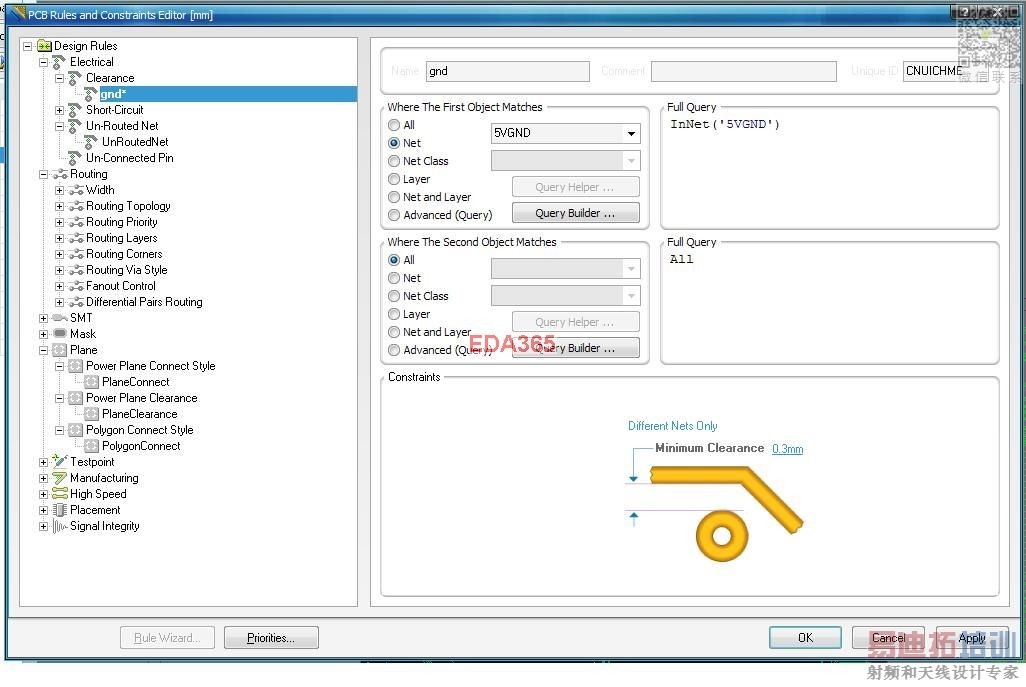Image resolution: width=1026 pixels, height=687 pixels.
Task: Click the Routing category icon
Action: tap(60, 174)
